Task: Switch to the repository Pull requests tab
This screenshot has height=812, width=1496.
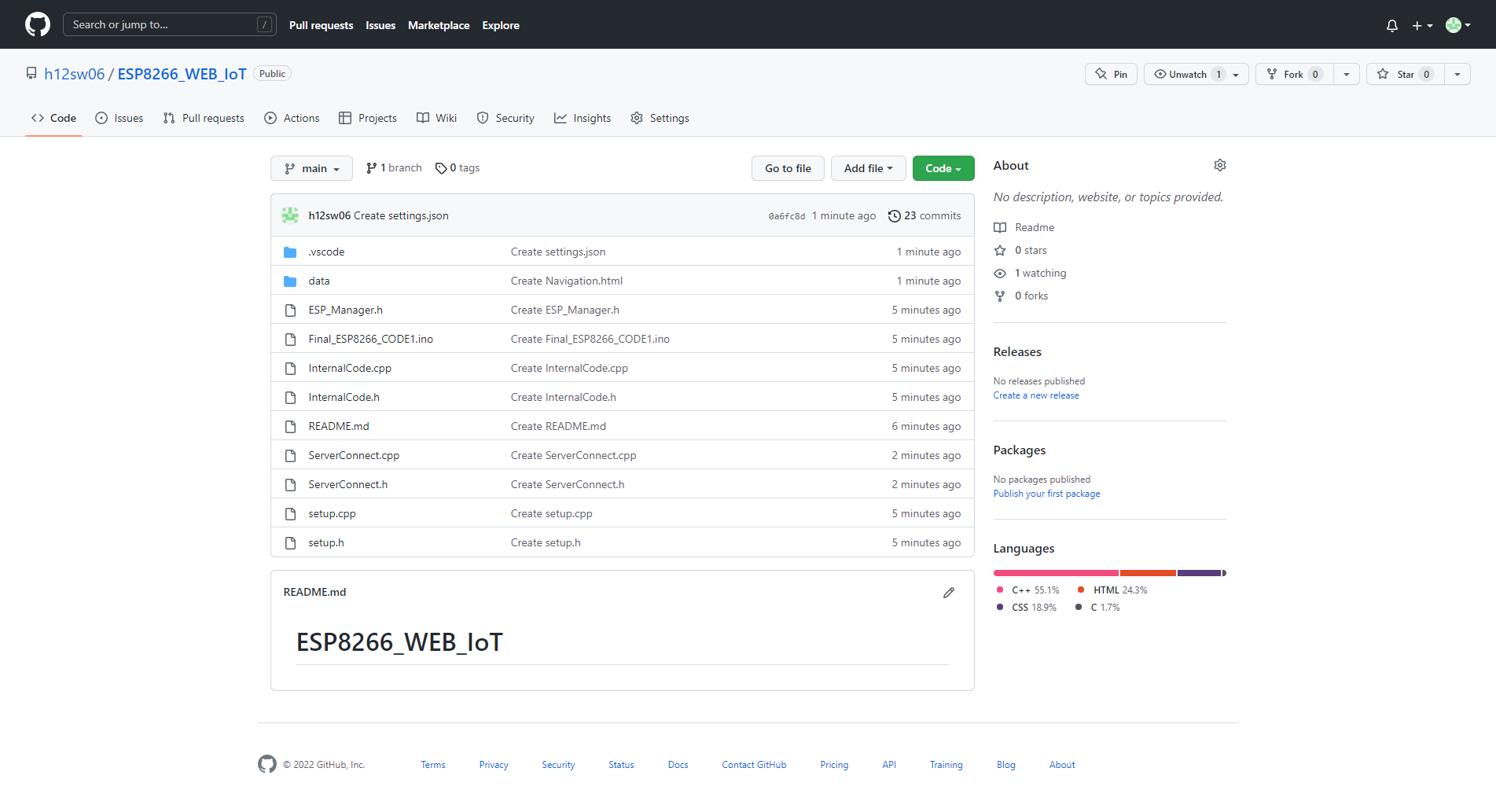Action: click(204, 118)
